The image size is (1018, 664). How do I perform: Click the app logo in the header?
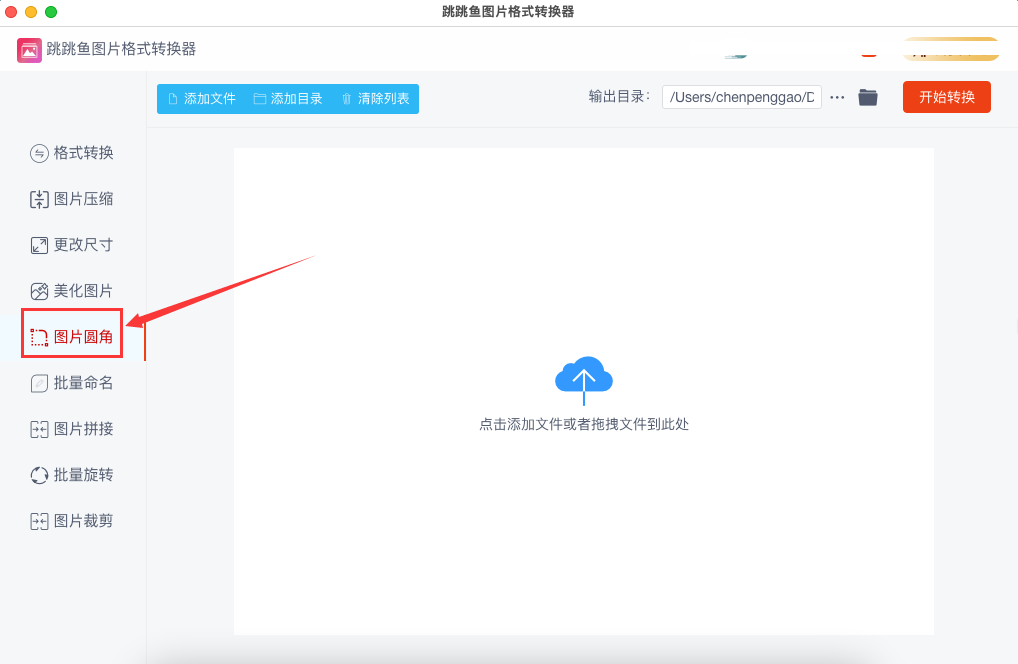point(29,50)
